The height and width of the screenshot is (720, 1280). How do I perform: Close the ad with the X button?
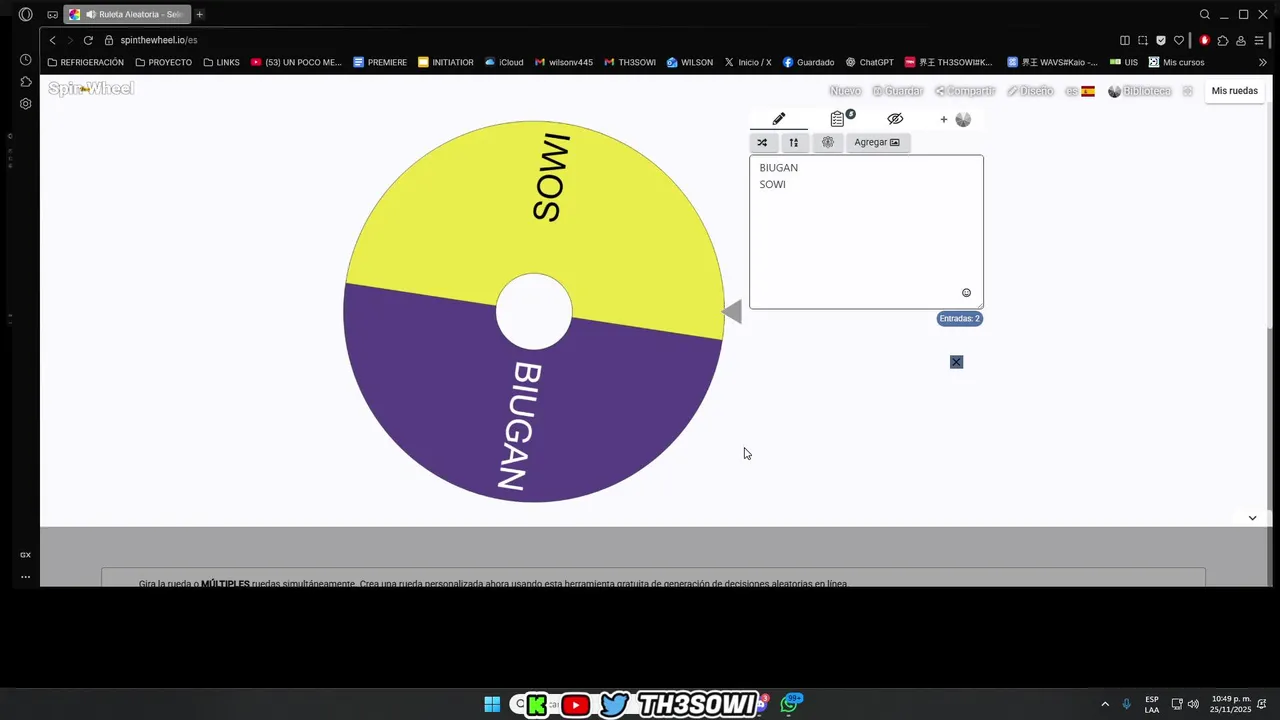956,362
